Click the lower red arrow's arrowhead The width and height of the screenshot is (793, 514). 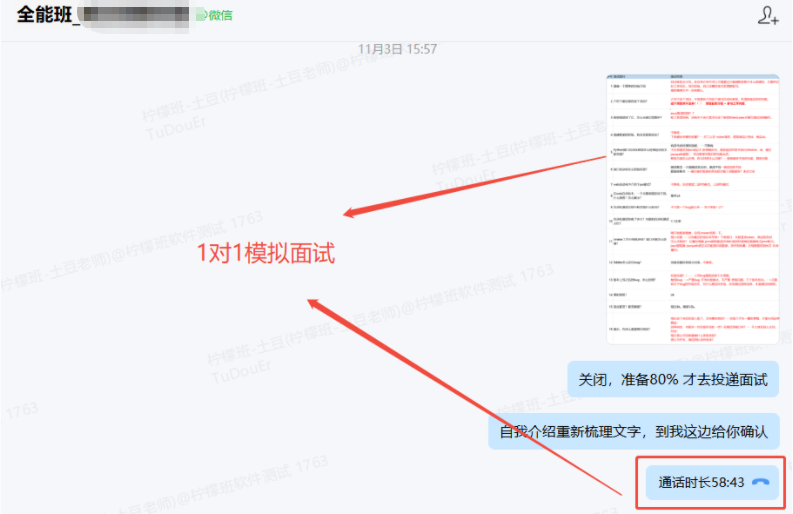pyautogui.click(x=314, y=302)
